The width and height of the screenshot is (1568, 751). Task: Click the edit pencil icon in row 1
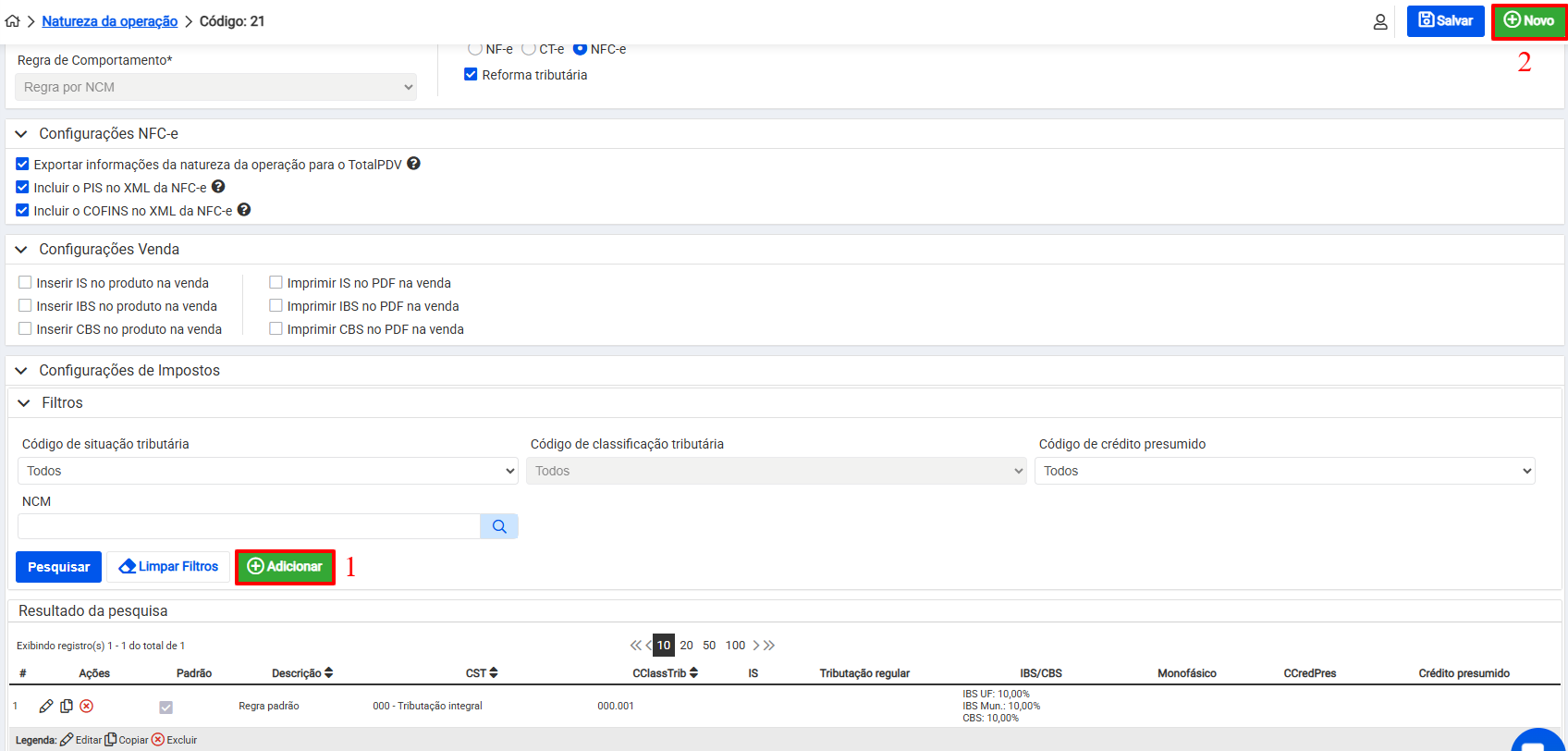coord(46,706)
